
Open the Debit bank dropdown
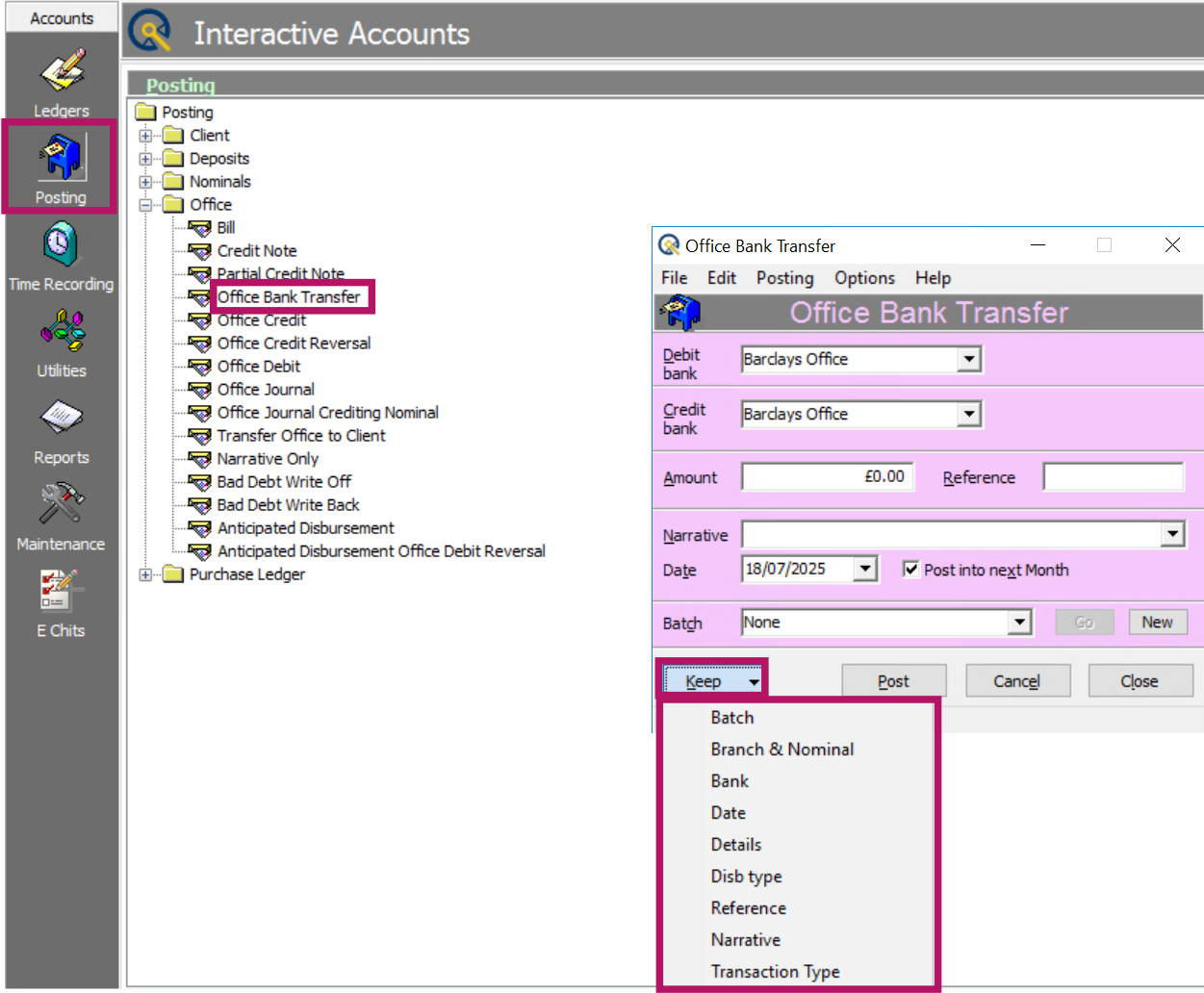click(x=969, y=359)
